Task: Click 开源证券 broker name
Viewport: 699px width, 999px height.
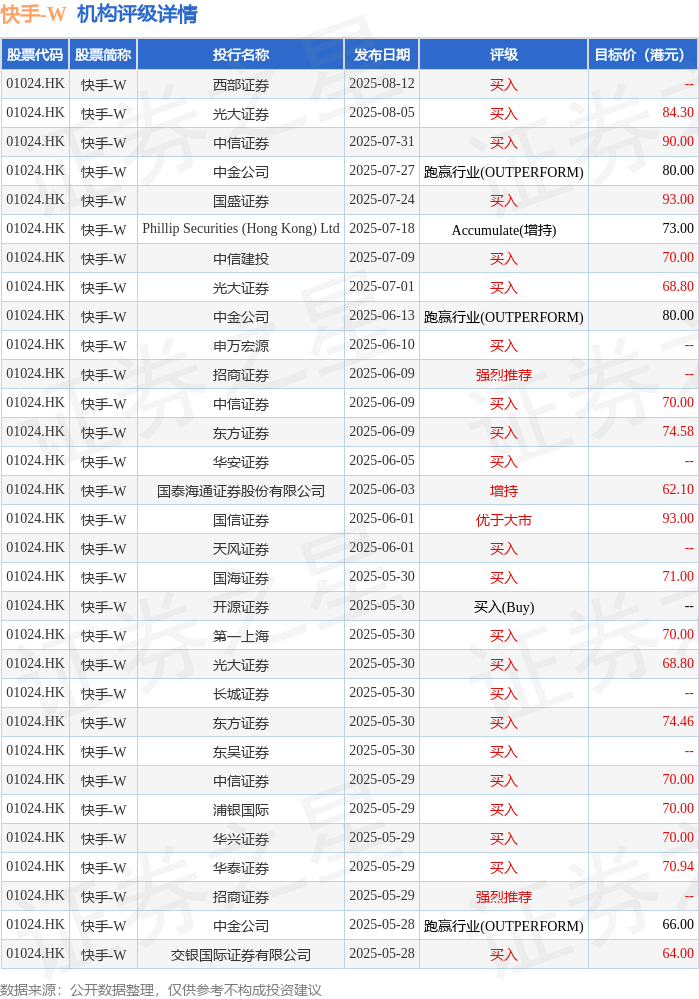Action: [241, 607]
